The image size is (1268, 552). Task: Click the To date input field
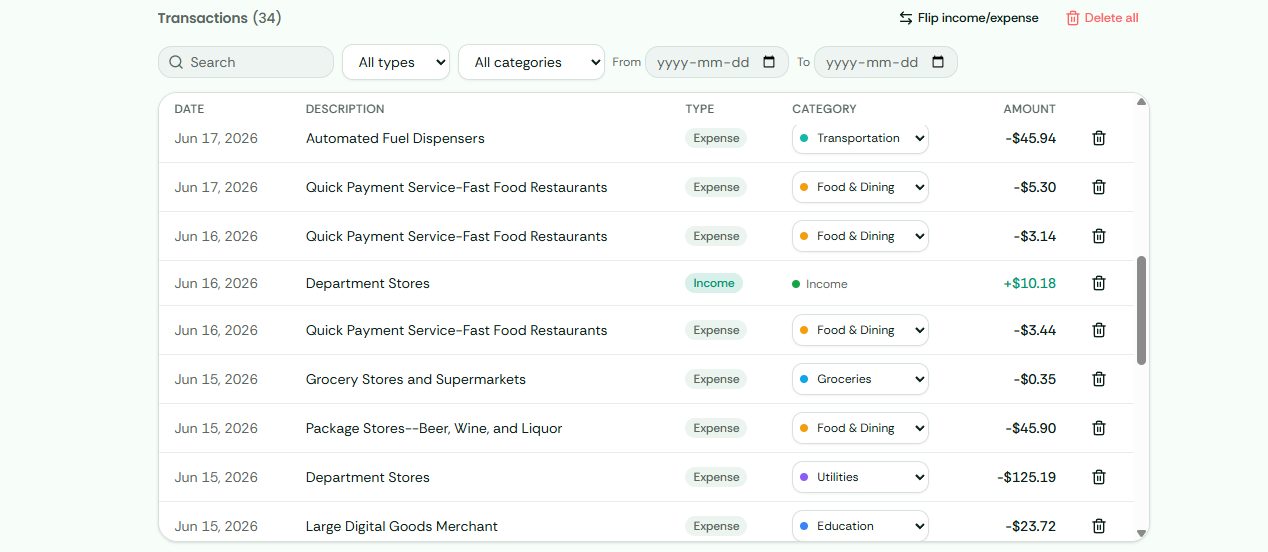(x=886, y=62)
